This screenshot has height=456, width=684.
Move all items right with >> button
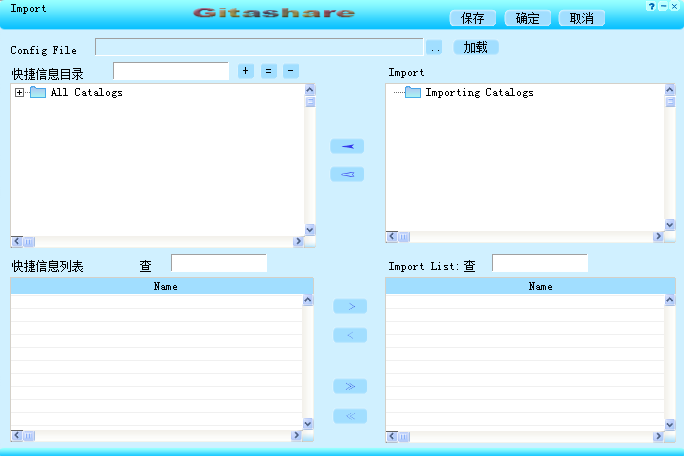pyautogui.click(x=350, y=386)
